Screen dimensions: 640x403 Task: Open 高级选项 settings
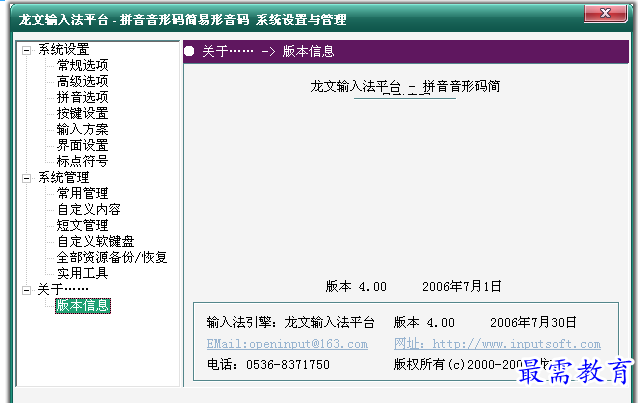point(82,81)
